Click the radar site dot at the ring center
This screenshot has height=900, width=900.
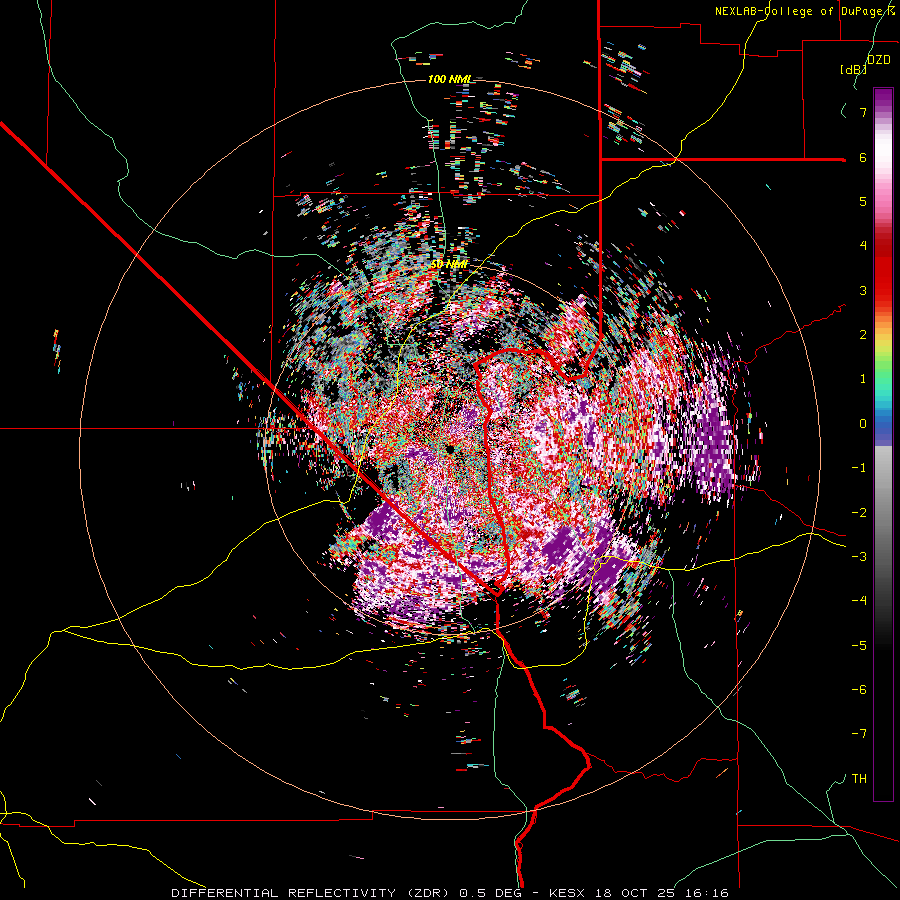pos(451,449)
